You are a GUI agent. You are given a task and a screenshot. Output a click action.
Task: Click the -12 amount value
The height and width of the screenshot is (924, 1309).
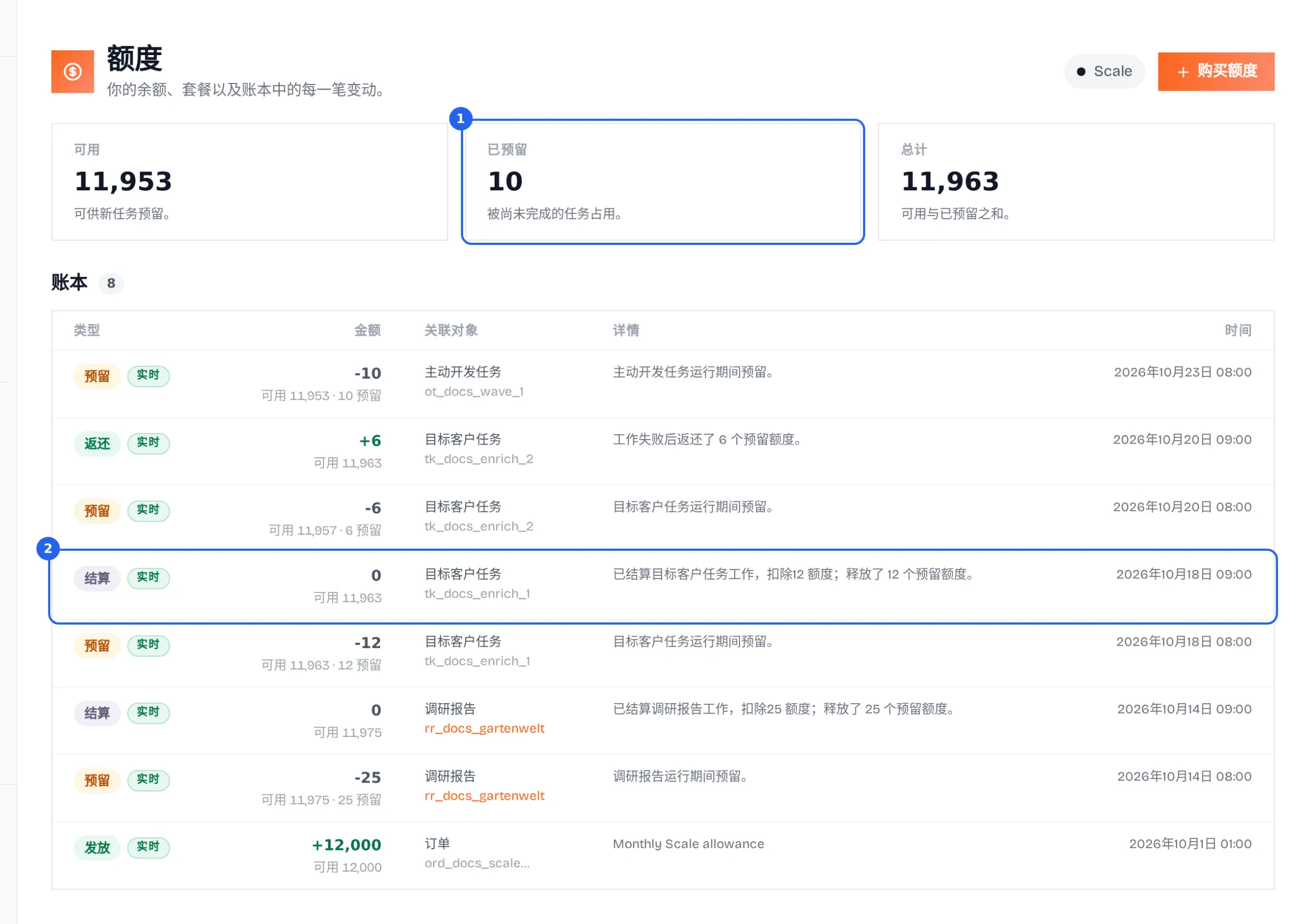(x=368, y=643)
